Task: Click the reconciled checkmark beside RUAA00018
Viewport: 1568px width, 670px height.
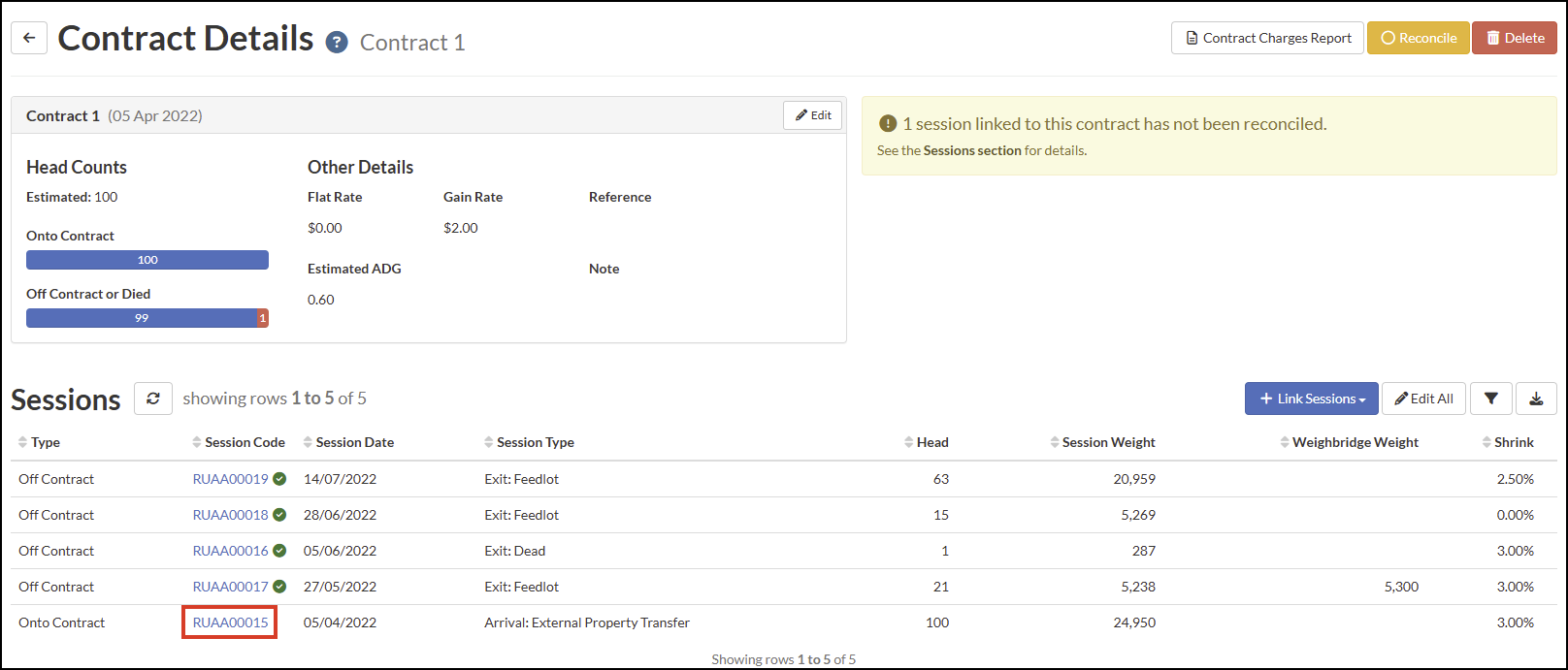Action: point(279,515)
